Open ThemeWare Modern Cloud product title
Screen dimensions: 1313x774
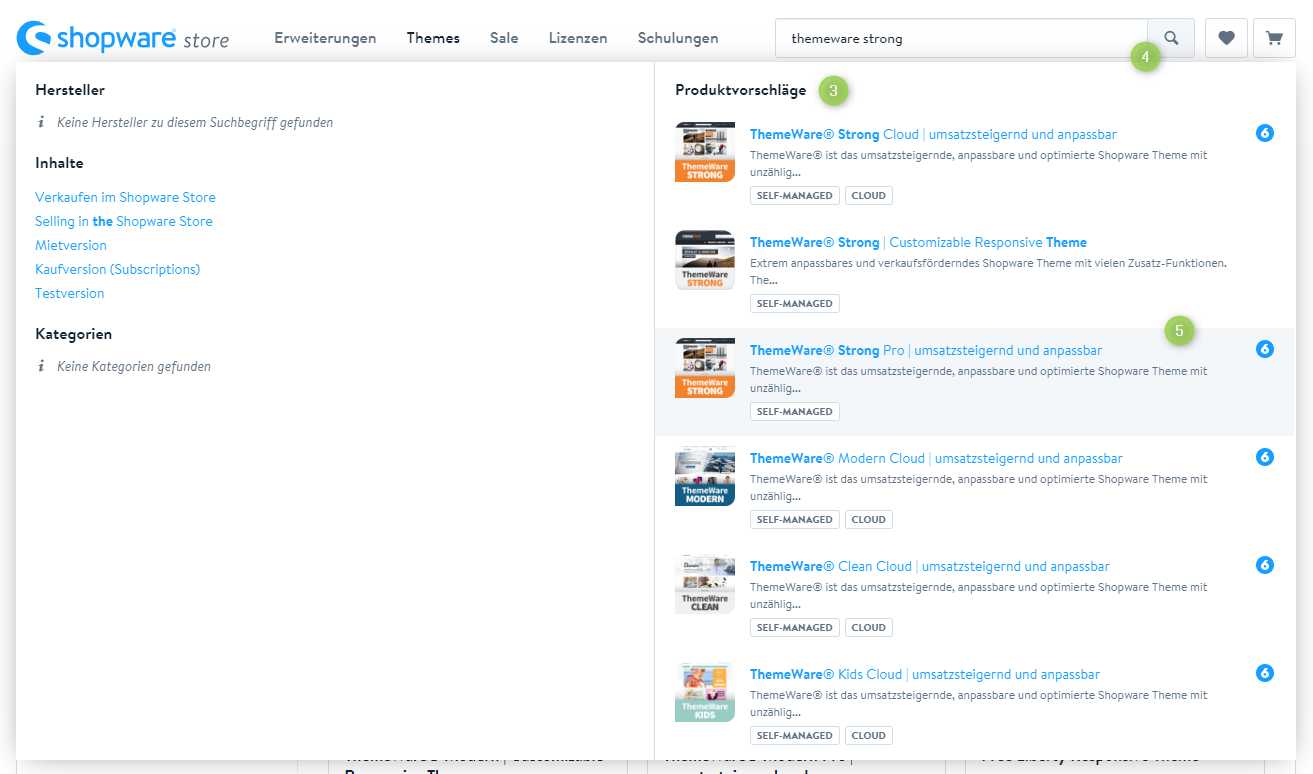(x=936, y=458)
